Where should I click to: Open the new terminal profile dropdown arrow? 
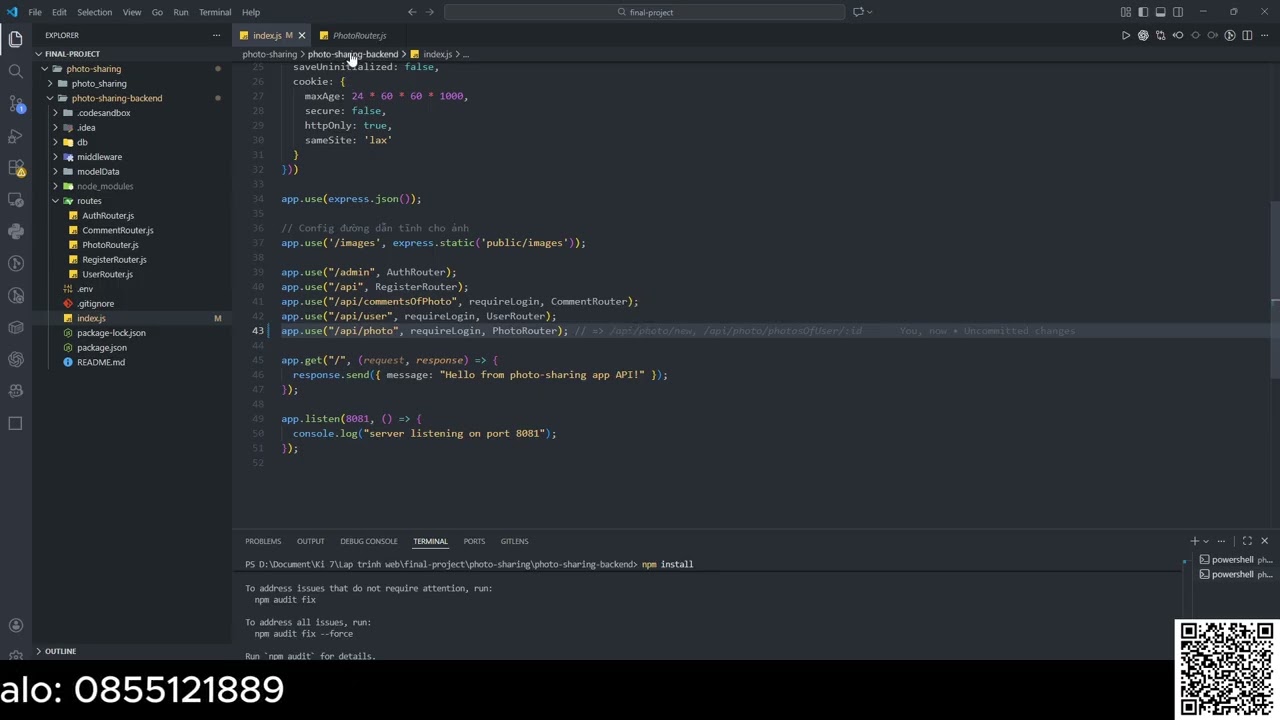(x=1206, y=541)
